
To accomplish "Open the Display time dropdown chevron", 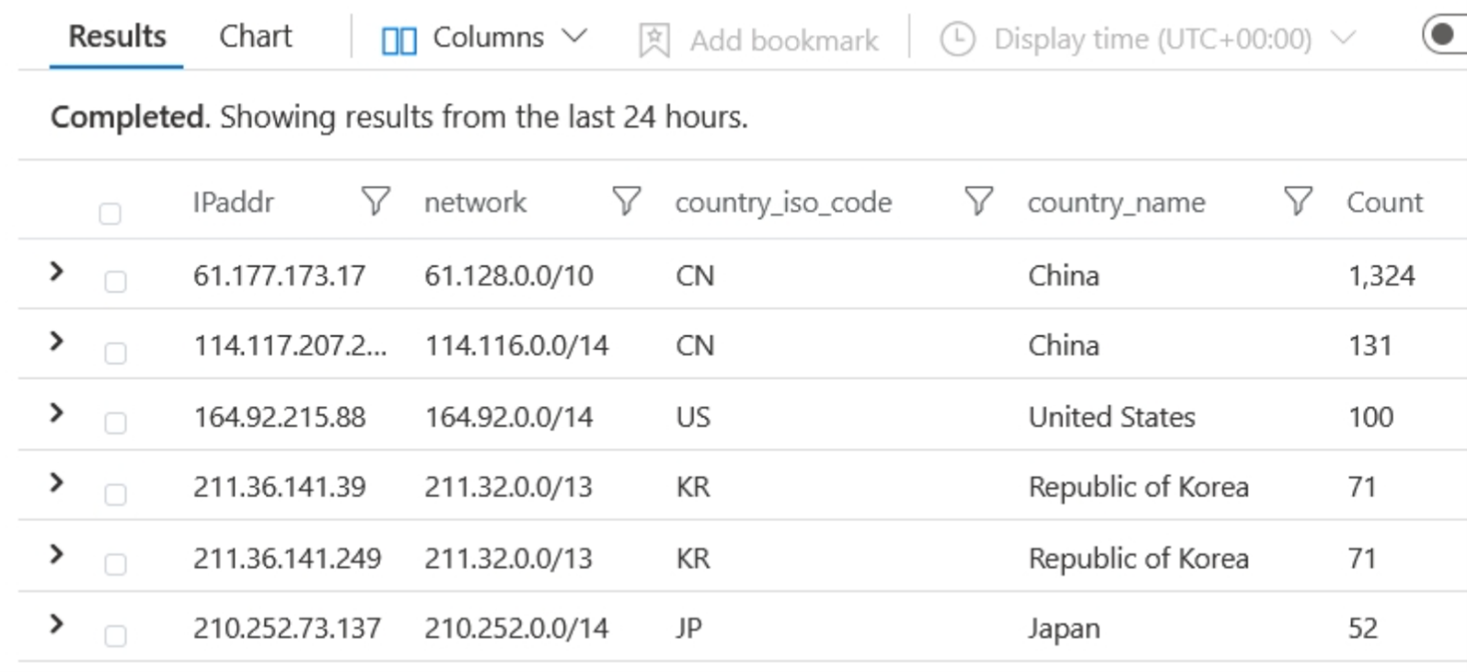I will tap(1344, 39).
